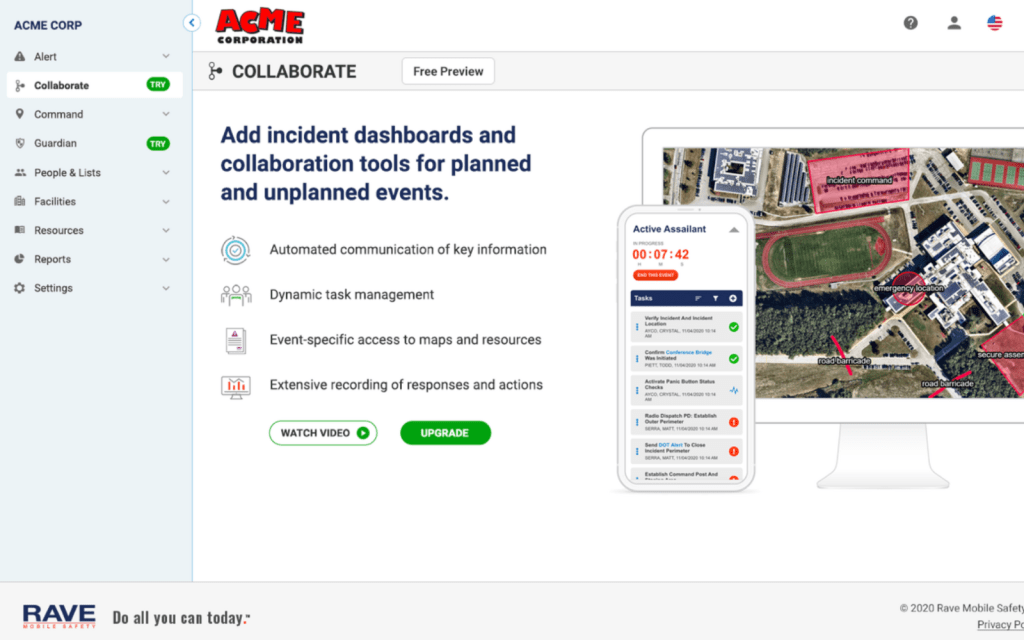Open the user profile icon
The width and height of the screenshot is (1024, 640).
(x=954, y=23)
